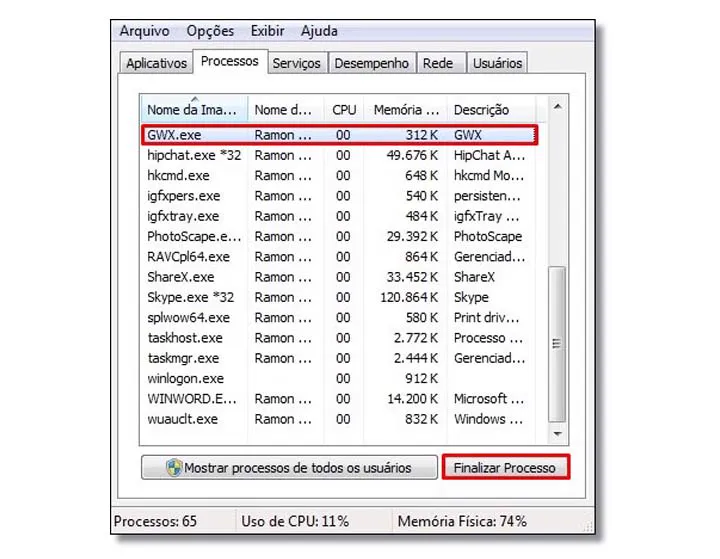The image size is (720, 559).
Task: Click the Microsoft ... description cell
Action: (489, 399)
